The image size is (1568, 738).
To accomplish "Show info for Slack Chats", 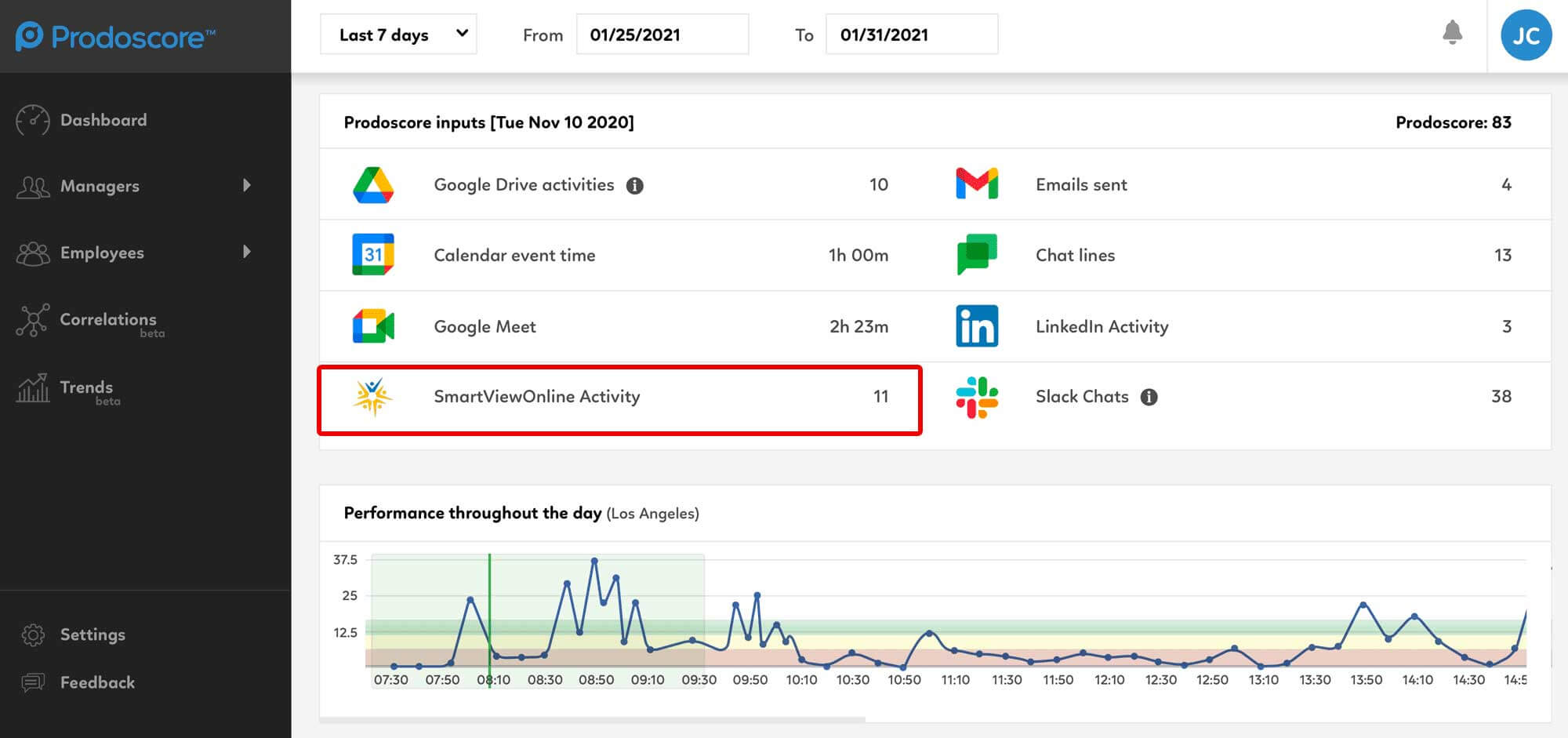I will click(x=1149, y=398).
